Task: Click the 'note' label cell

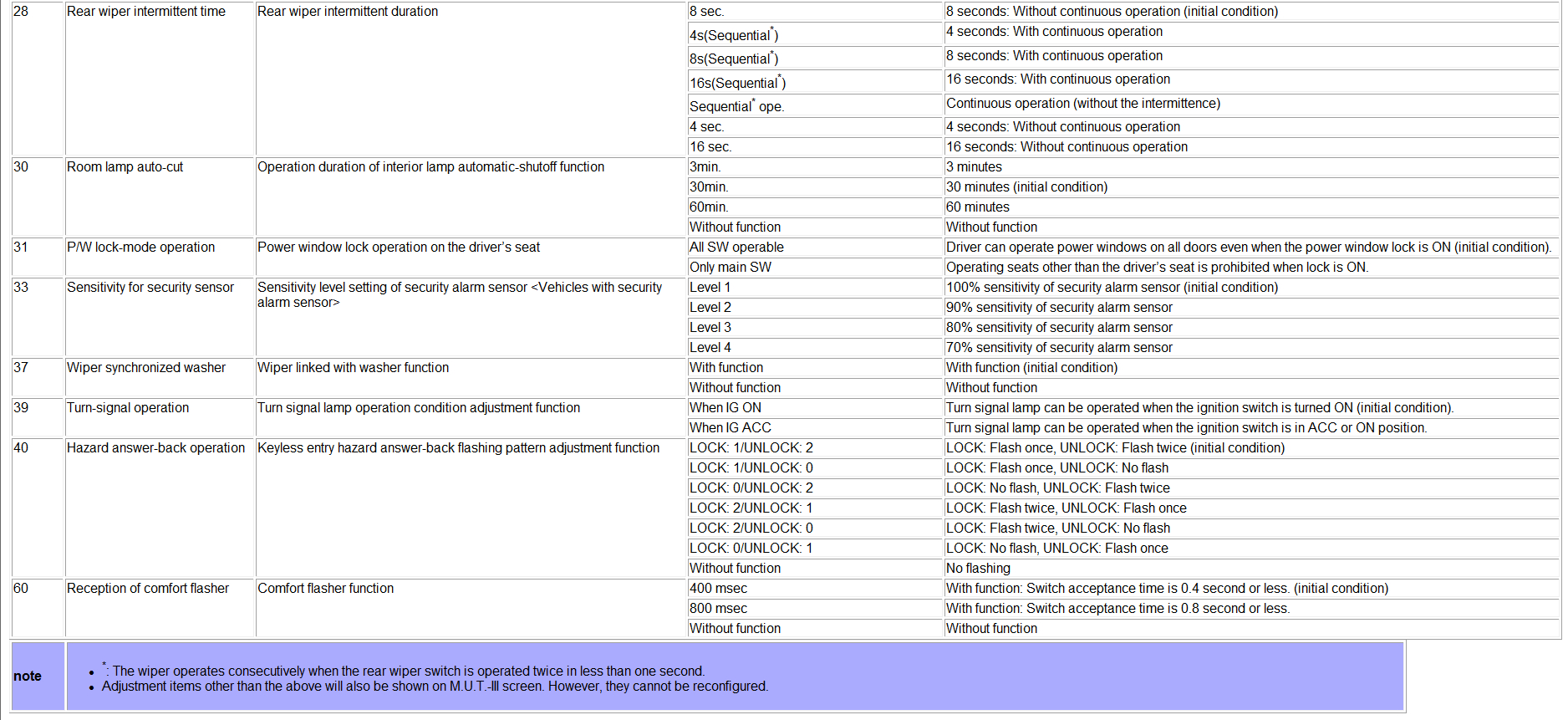Action: tap(38, 677)
